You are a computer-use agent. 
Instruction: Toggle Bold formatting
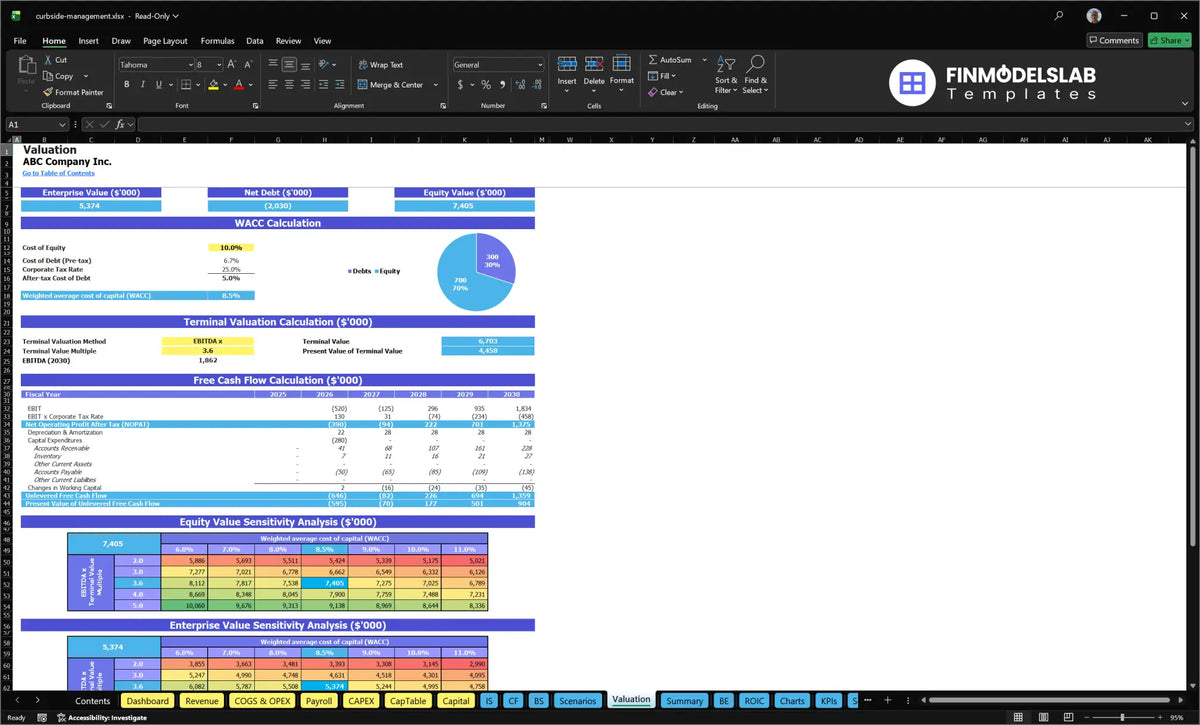pos(127,85)
